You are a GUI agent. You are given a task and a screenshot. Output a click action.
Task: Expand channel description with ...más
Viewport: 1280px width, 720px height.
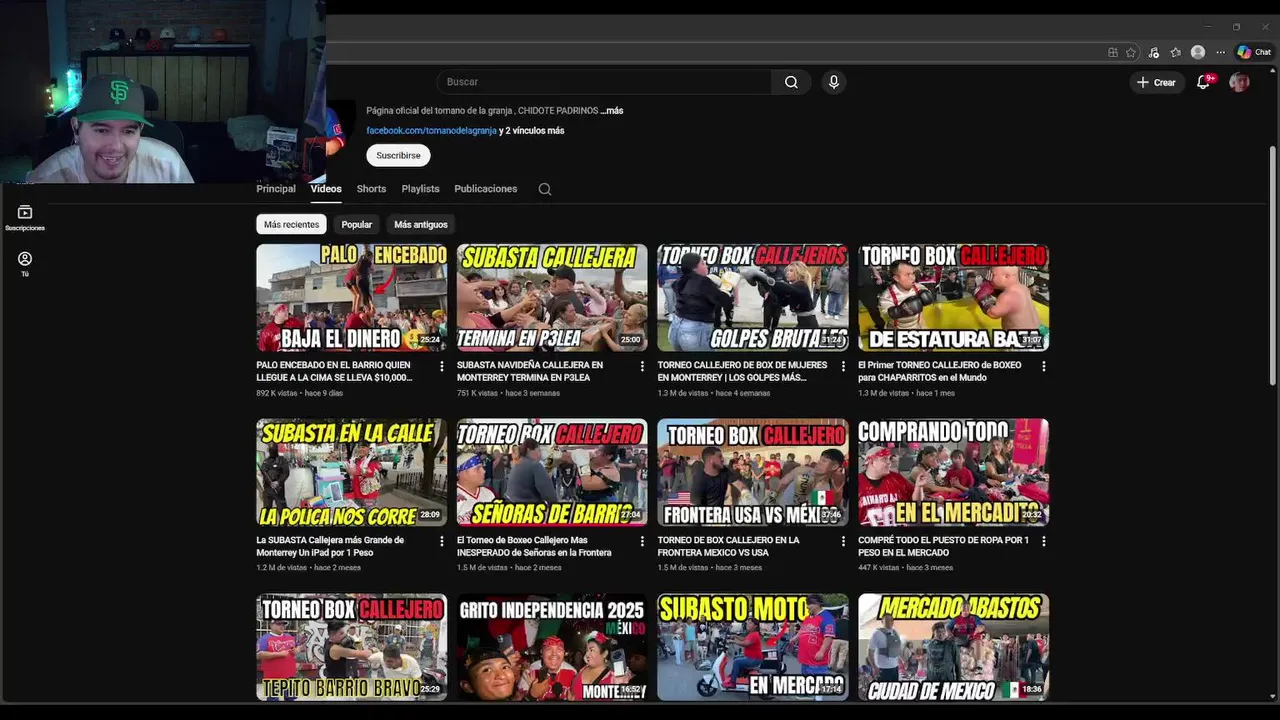click(612, 111)
